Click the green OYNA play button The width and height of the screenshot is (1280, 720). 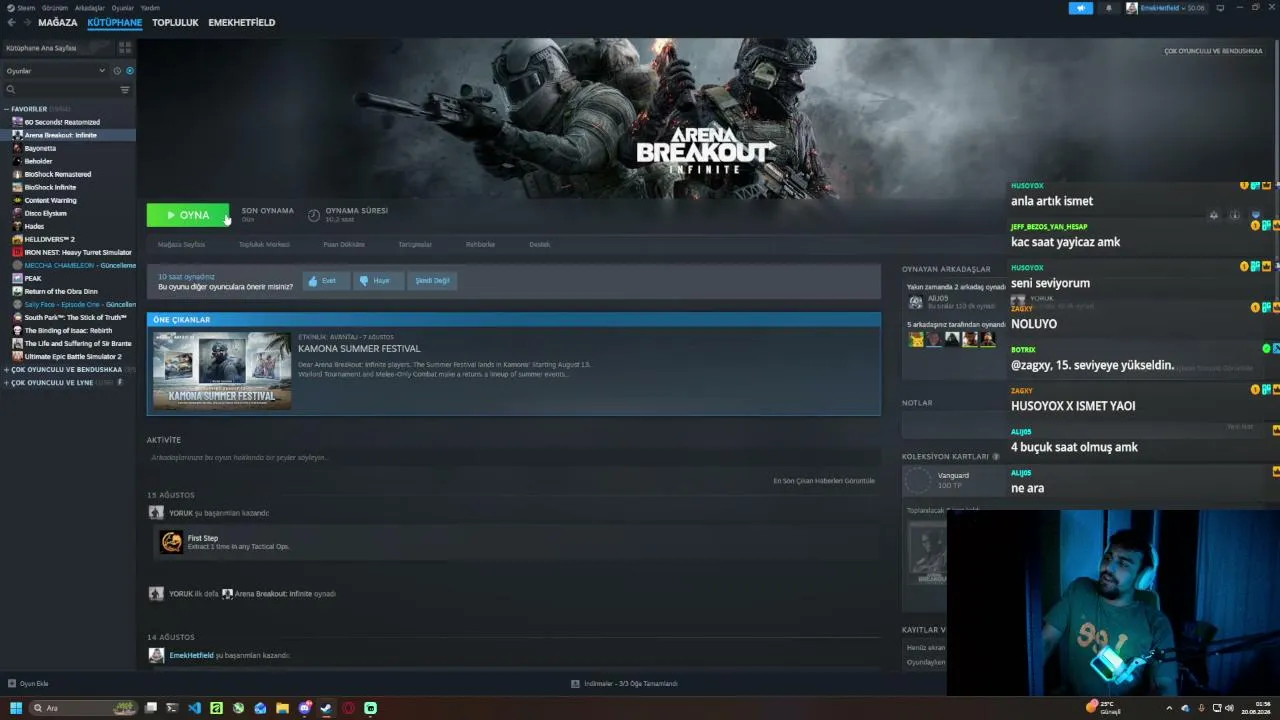[188, 215]
